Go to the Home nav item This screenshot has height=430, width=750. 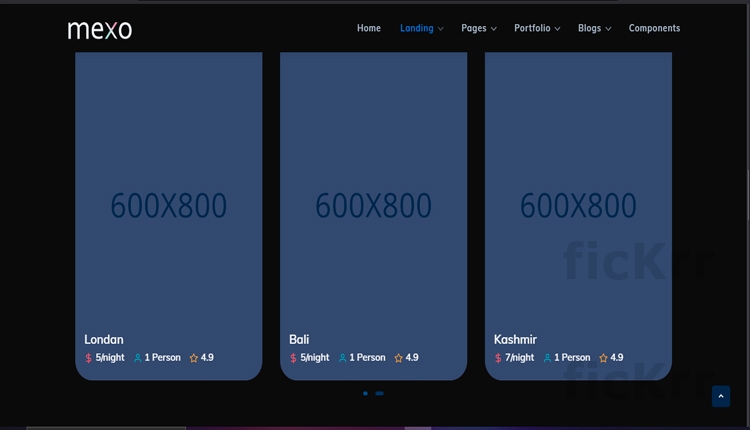coord(369,28)
